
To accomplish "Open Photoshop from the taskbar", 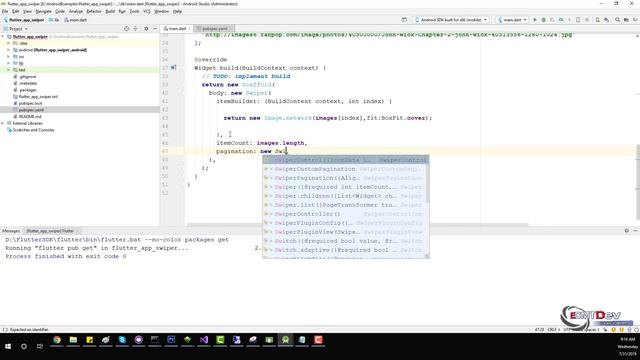I will pos(171,340).
